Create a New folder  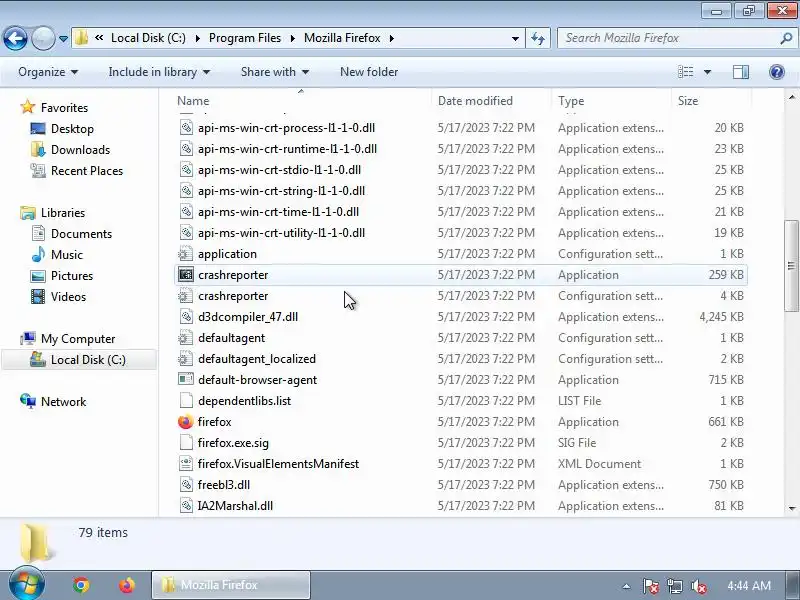click(x=369, y=72)
